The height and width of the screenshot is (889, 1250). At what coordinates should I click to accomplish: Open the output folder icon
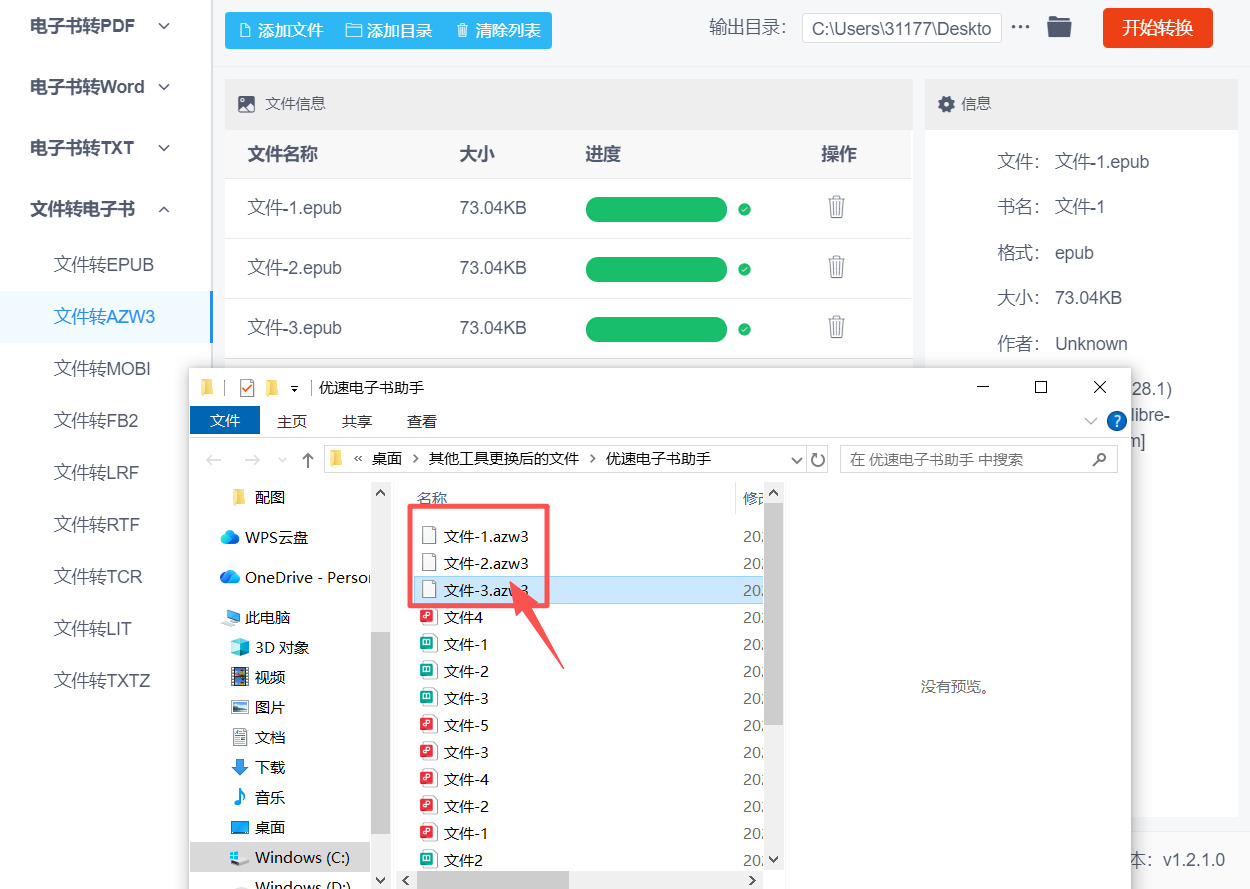tap(1059, 27)
